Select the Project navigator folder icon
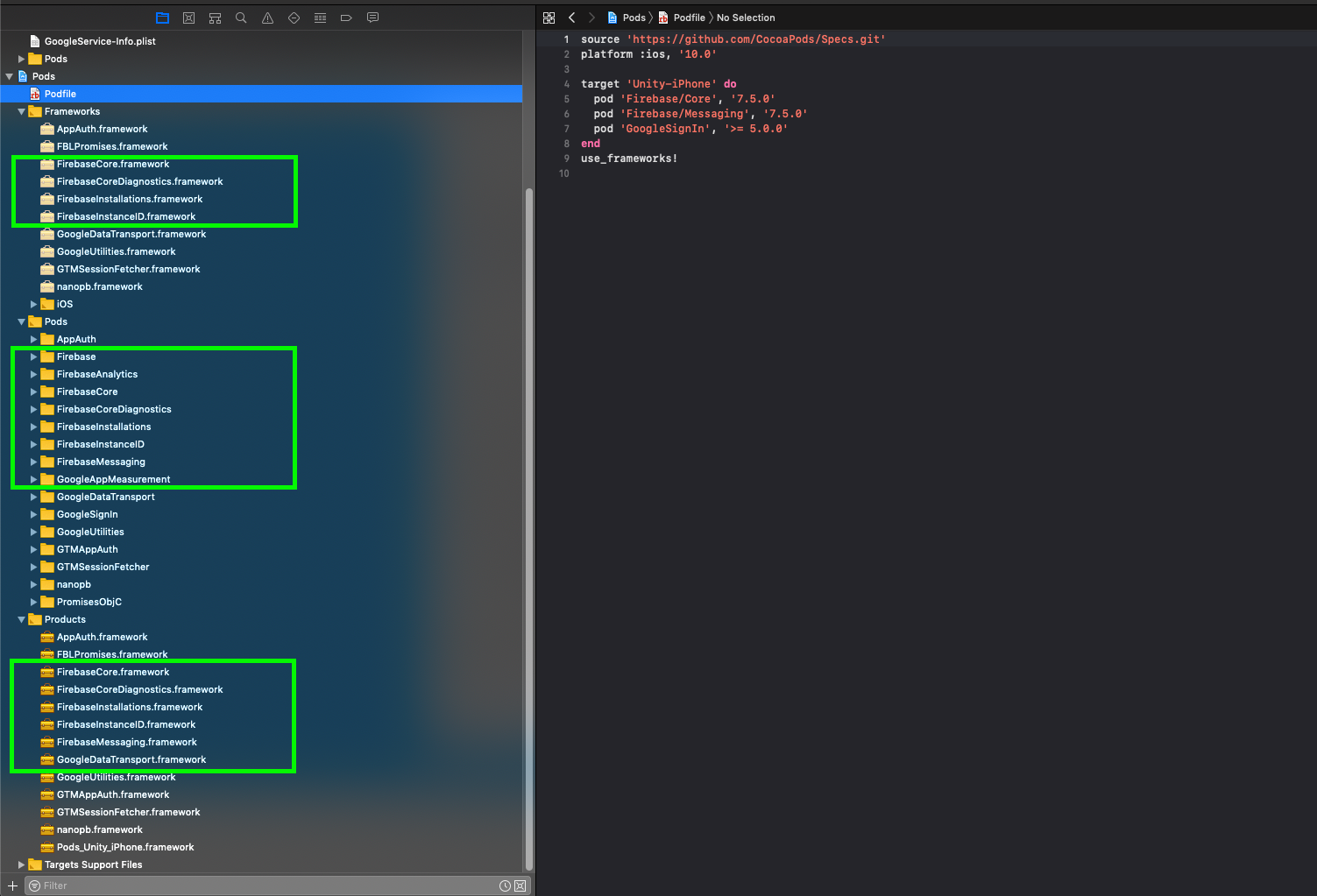This screenshot has height=896, width=1317. point(161,18)
